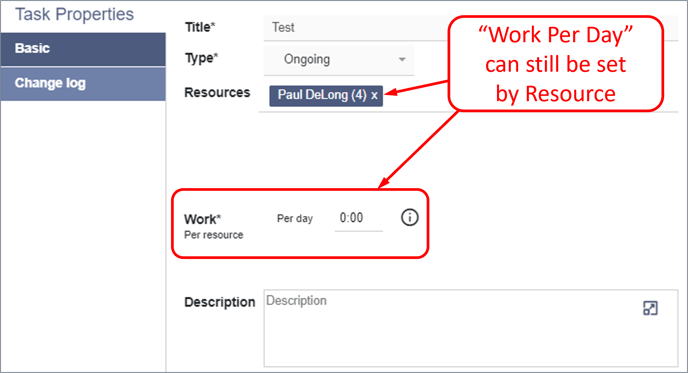Click the bold Description label

click(219, 302)
